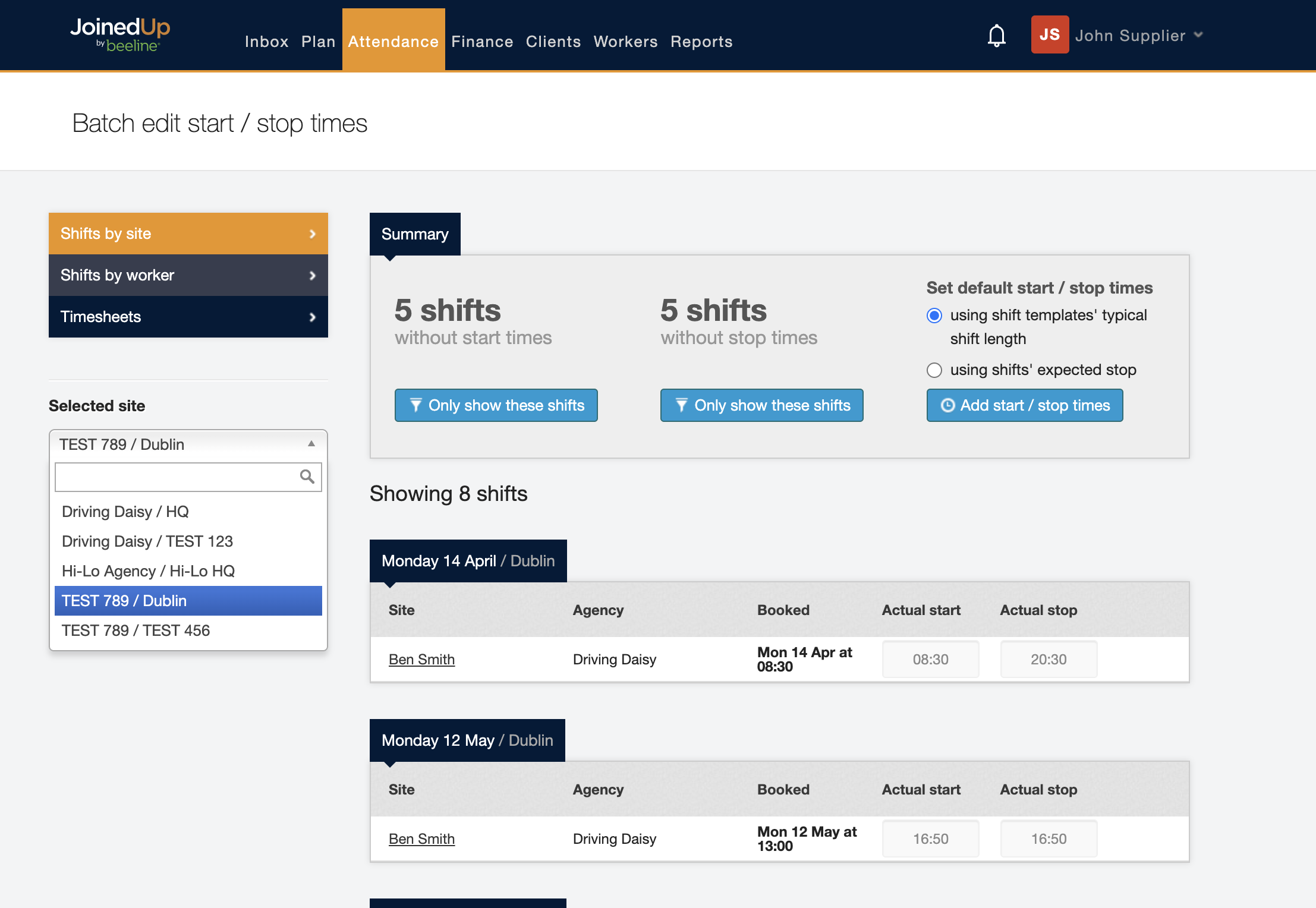The height and width of the screenshot is (908, 1316).
Task: Click the JoinedUp by Beeline logo
Action: [x=121, y=34]
